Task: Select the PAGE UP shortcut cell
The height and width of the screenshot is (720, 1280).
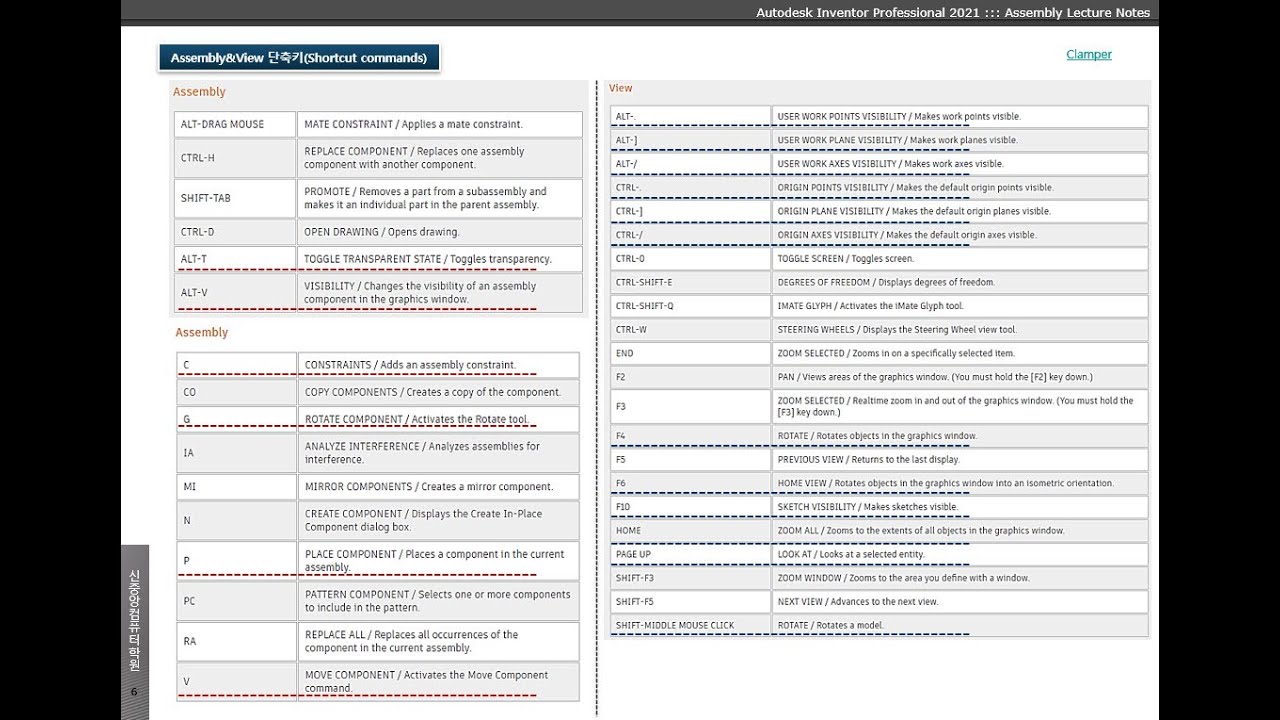Action: pos(691,554)
